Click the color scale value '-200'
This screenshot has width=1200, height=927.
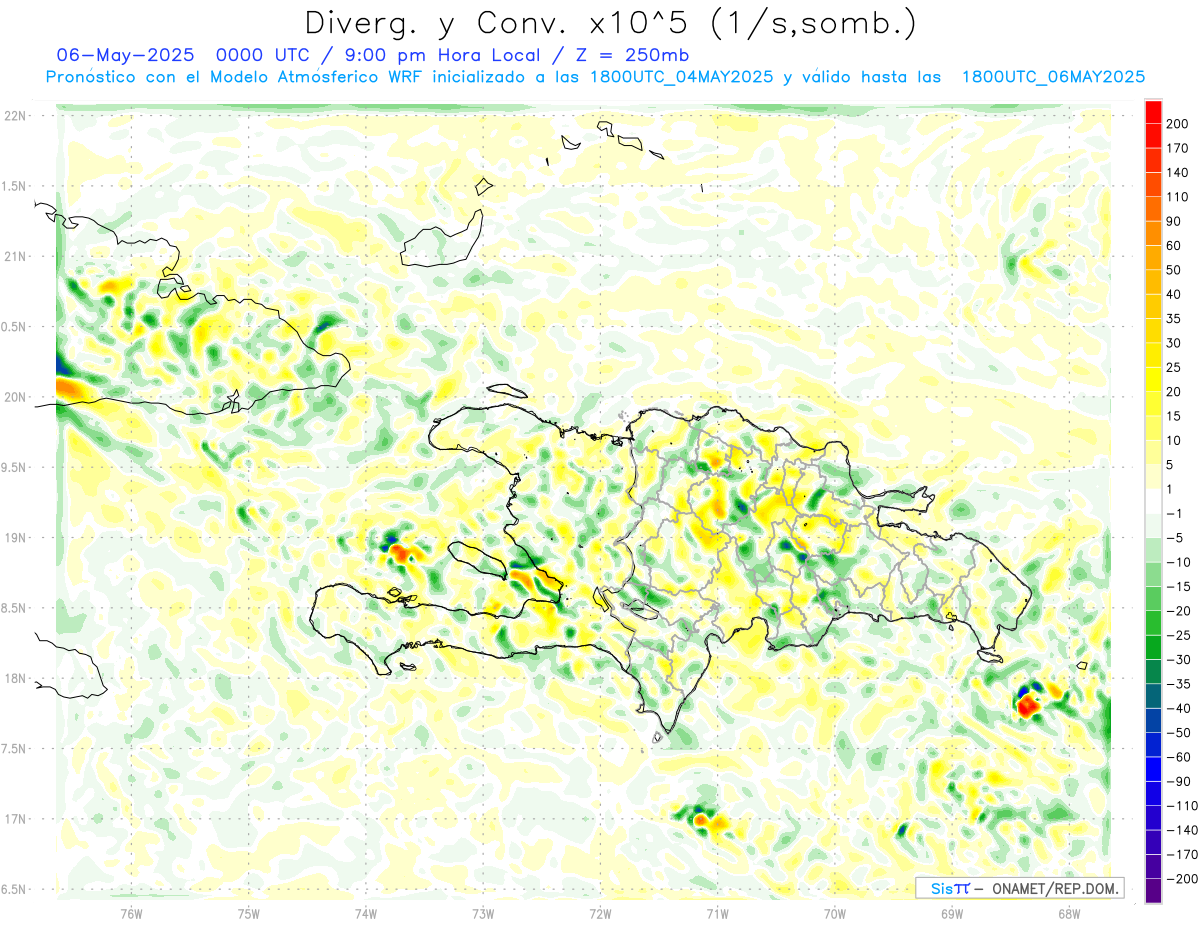coord(1184,879)
